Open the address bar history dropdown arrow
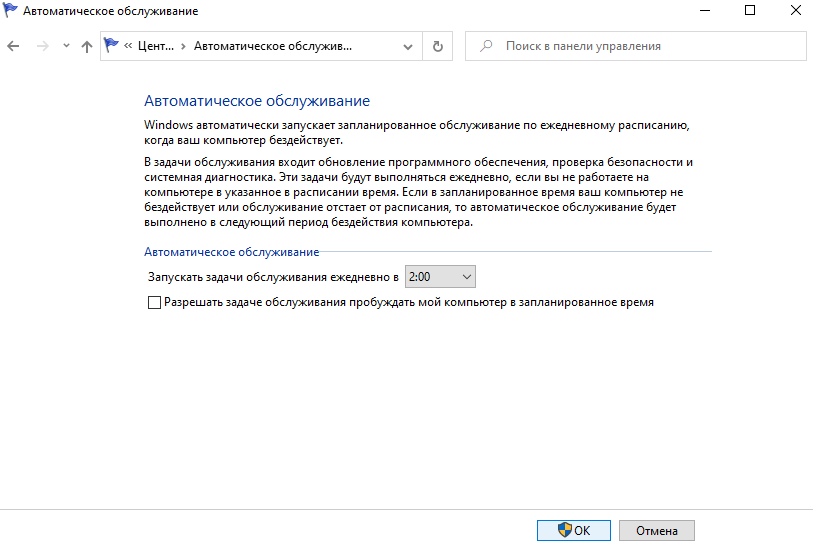This screenshot has height=546, width=813. click(408, 46)
